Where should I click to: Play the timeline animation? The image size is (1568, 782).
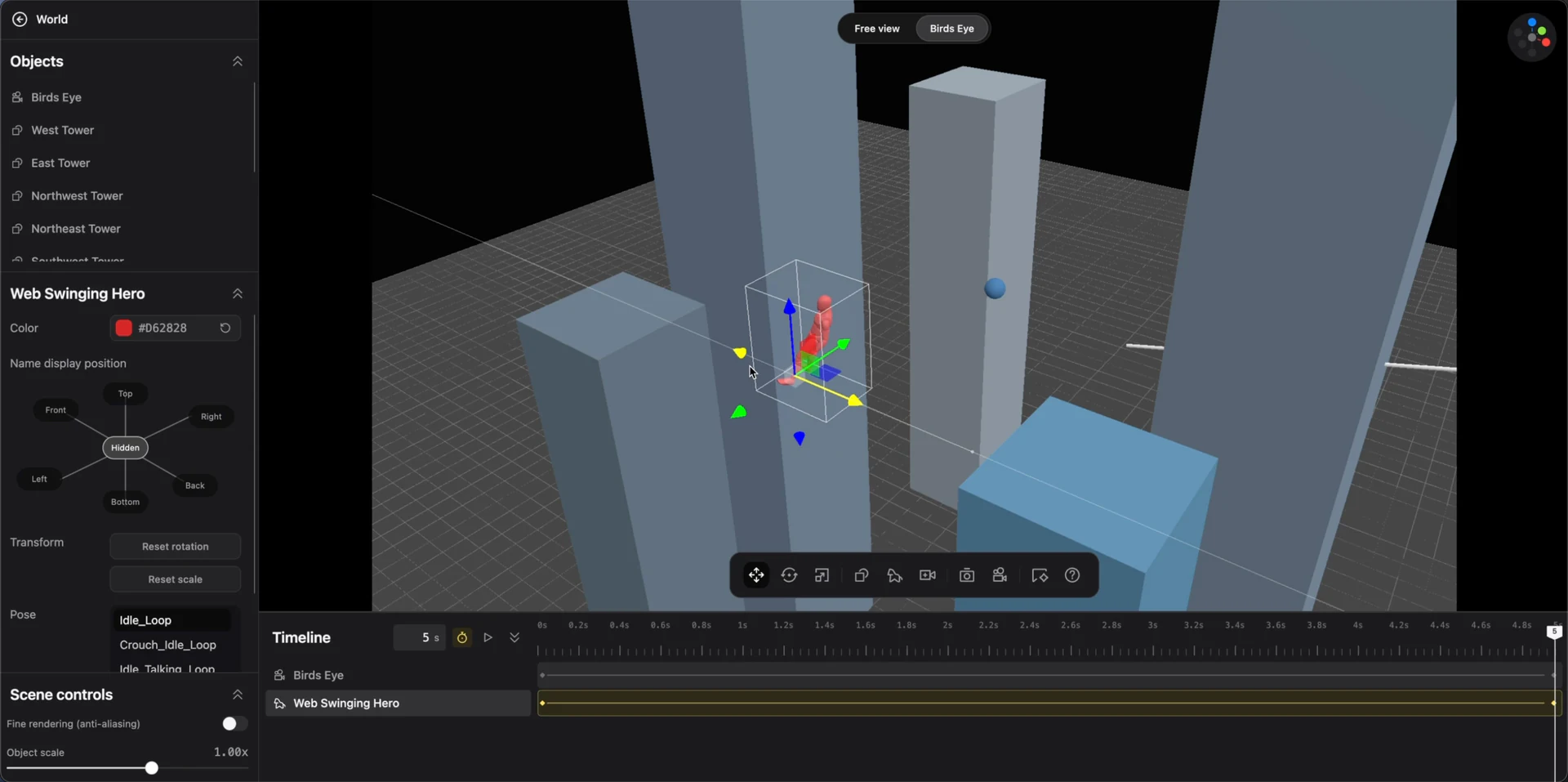488,637
